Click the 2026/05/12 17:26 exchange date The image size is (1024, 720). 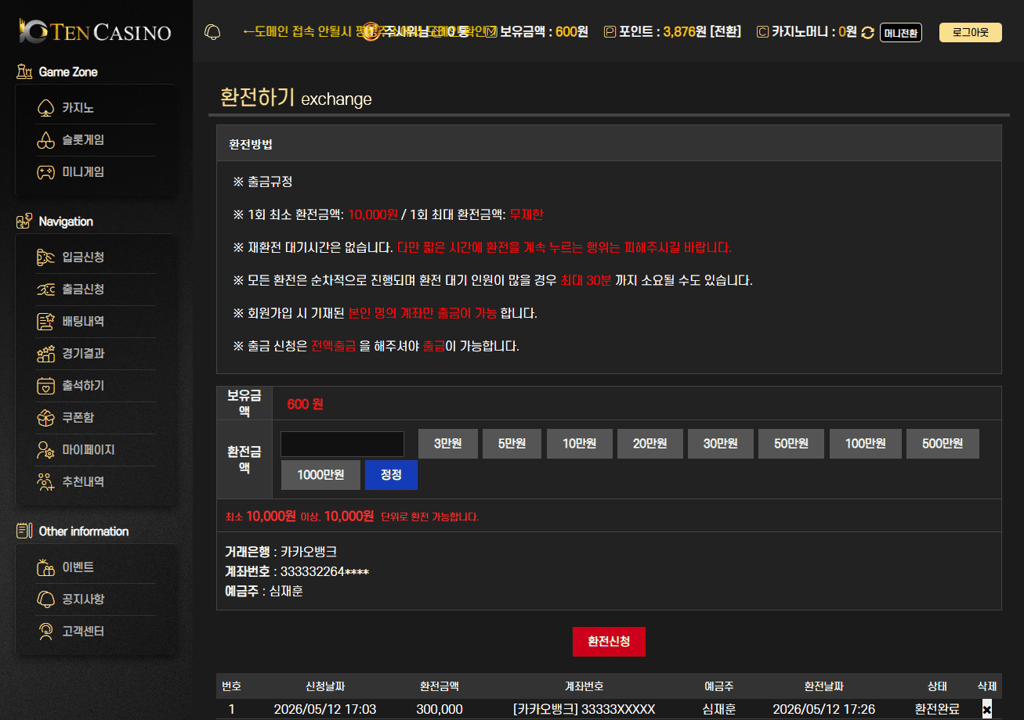pos(824,709)
